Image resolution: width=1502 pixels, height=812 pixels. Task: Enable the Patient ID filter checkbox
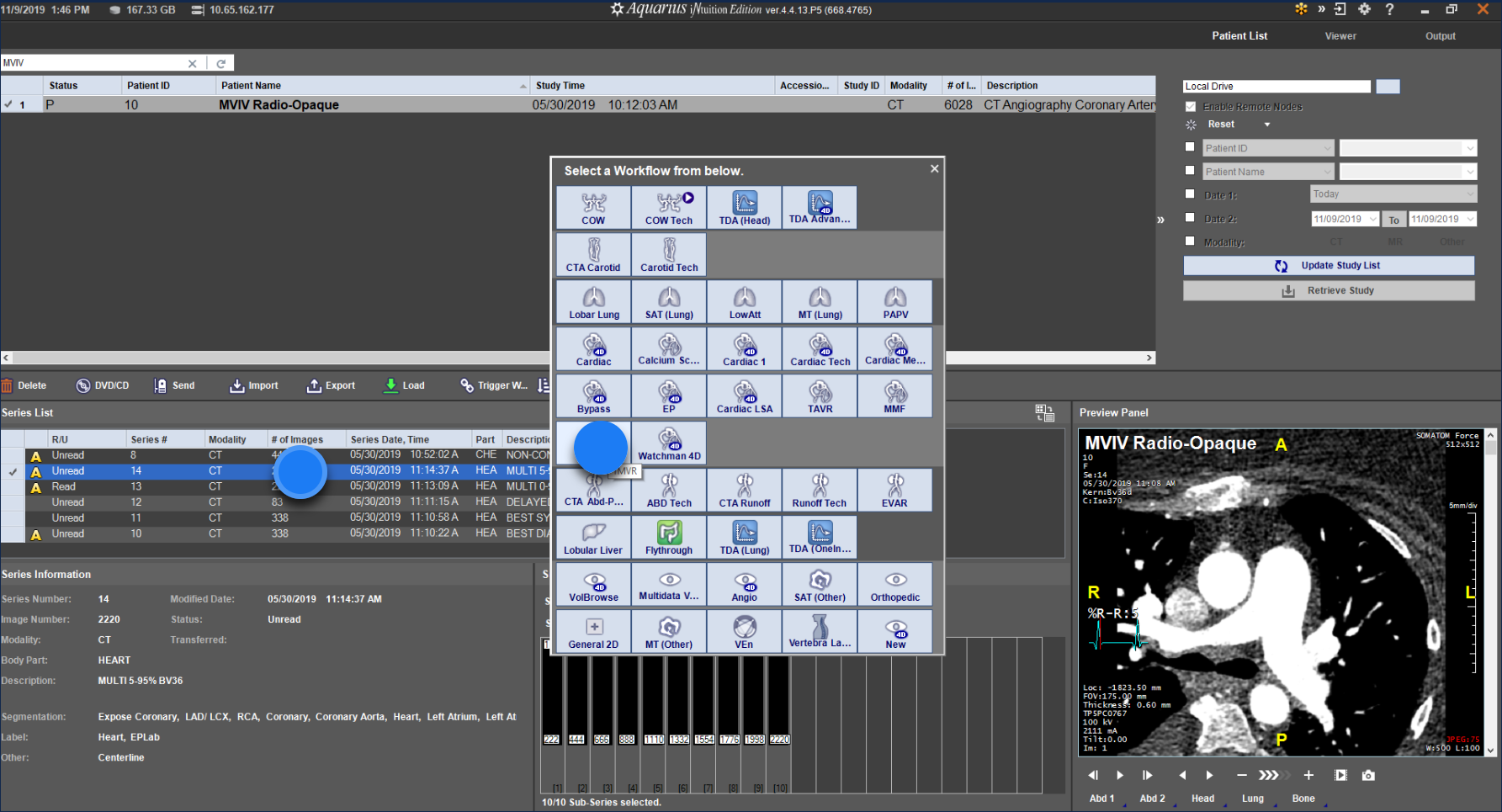point(1190,147)
